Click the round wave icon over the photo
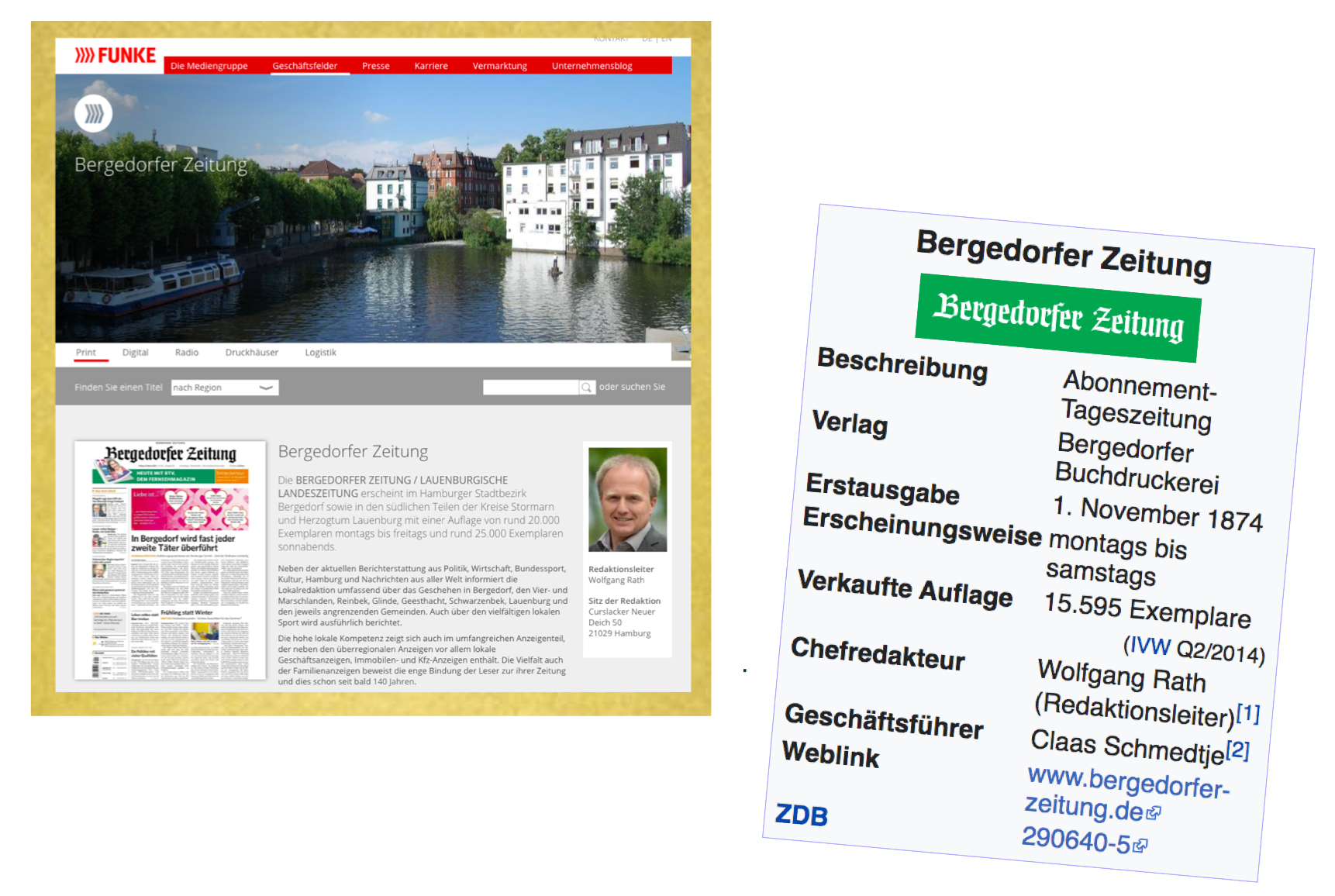This screenshot has width=1335, height=896. point(94,114)
